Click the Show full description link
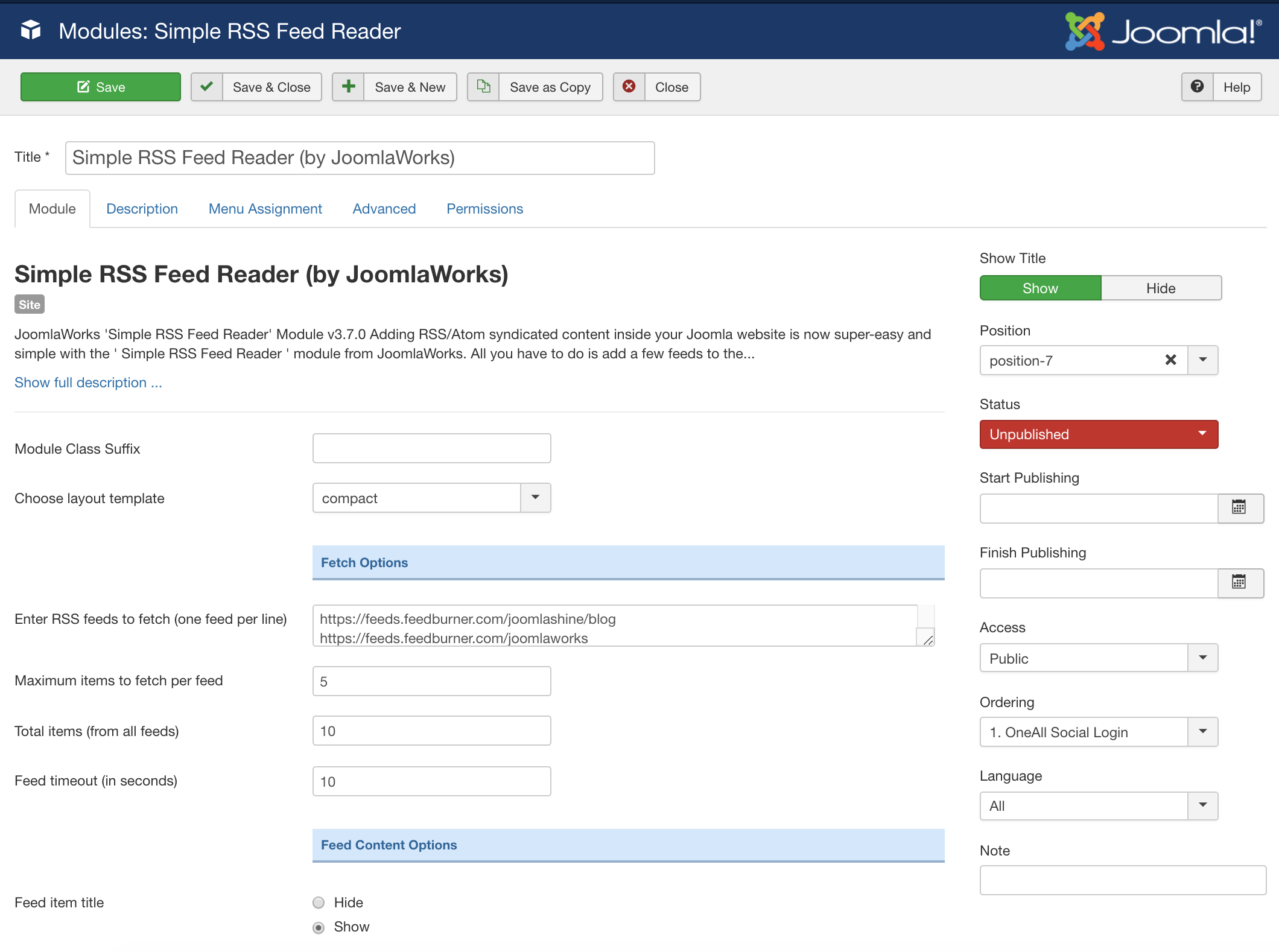The height and width of the screenshot is (952, 1279). click(x=88, y=382)
